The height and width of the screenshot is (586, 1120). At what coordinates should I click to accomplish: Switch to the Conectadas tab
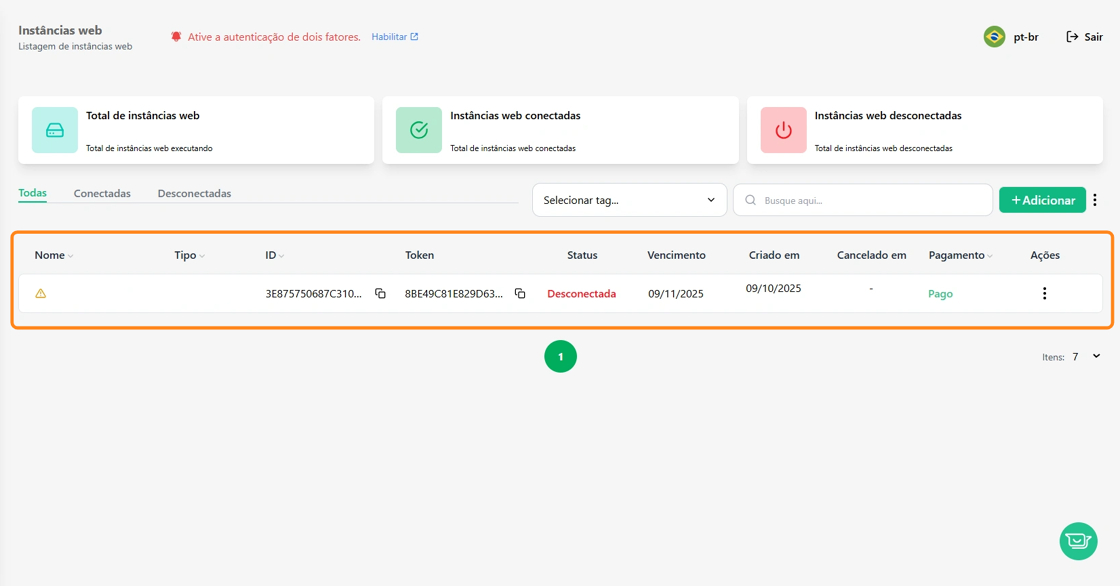tap(102, 194)
